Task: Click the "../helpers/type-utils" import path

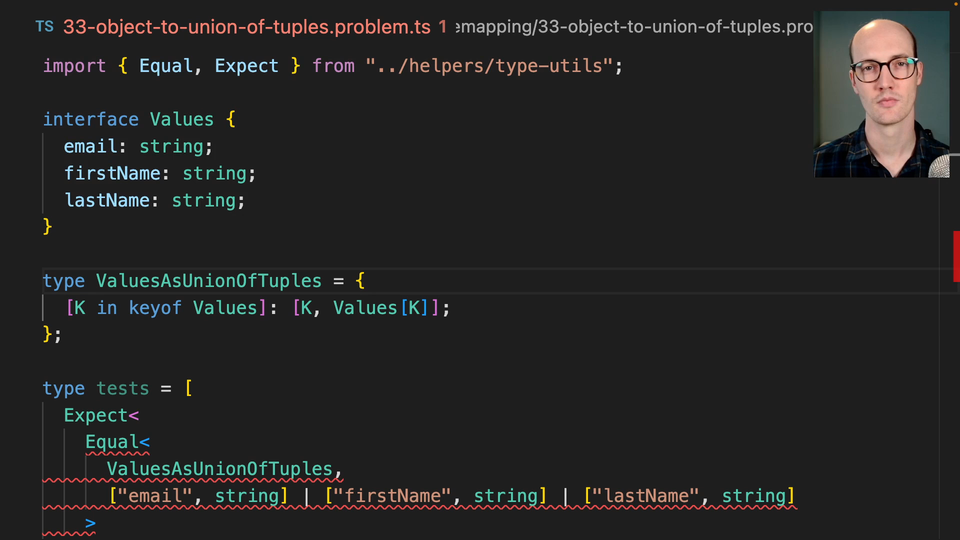Action: pyautogui.click(x=493, y=66)
